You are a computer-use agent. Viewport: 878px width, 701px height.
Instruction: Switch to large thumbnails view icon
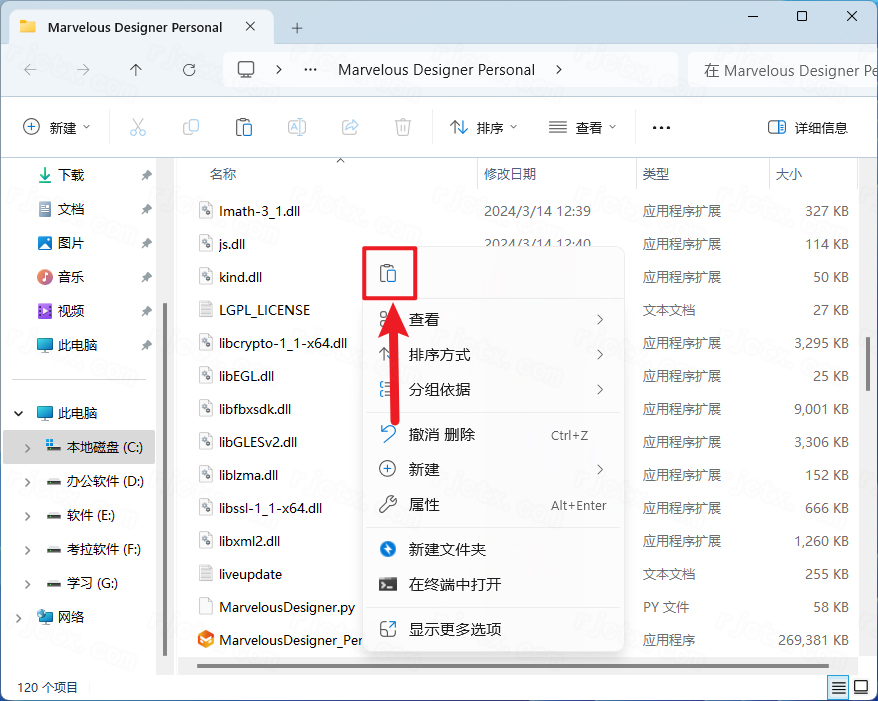pos(860,687)
